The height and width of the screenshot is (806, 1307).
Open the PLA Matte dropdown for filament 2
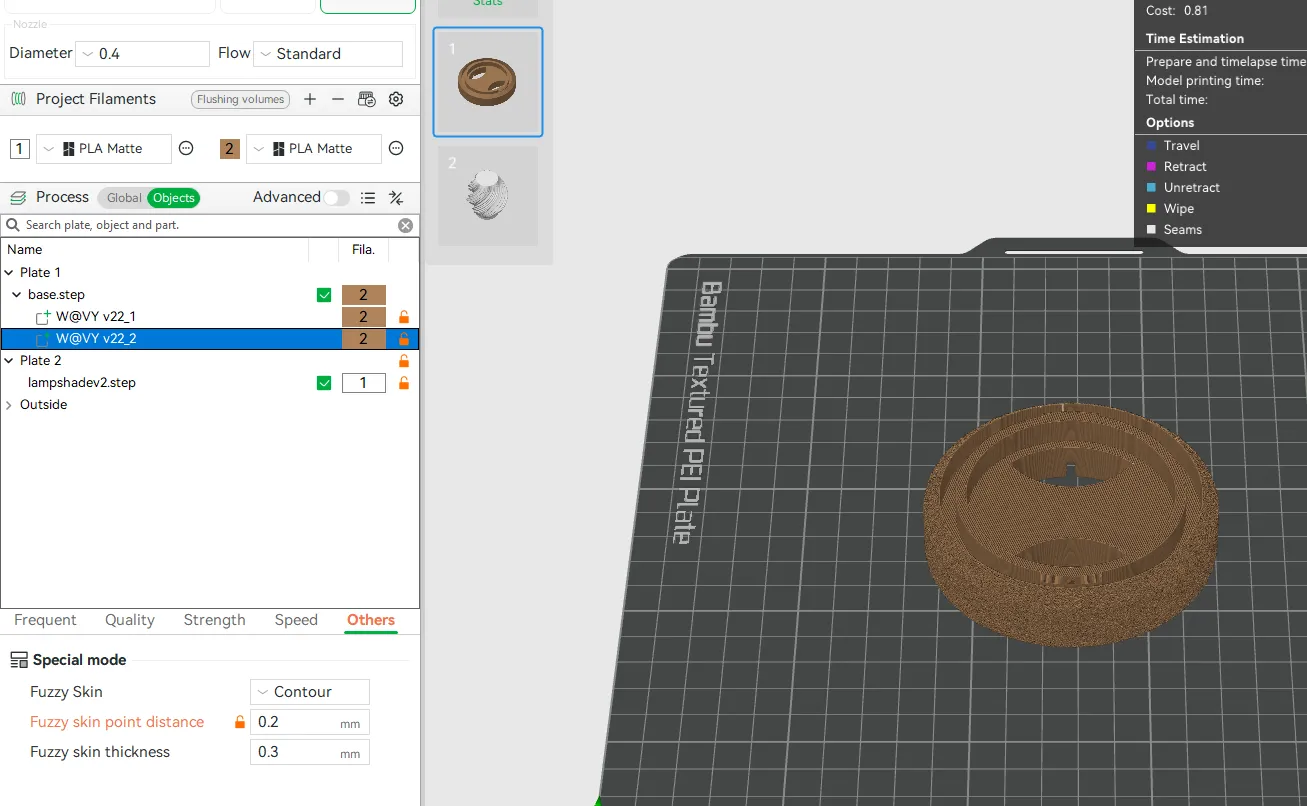pos(314,149)
